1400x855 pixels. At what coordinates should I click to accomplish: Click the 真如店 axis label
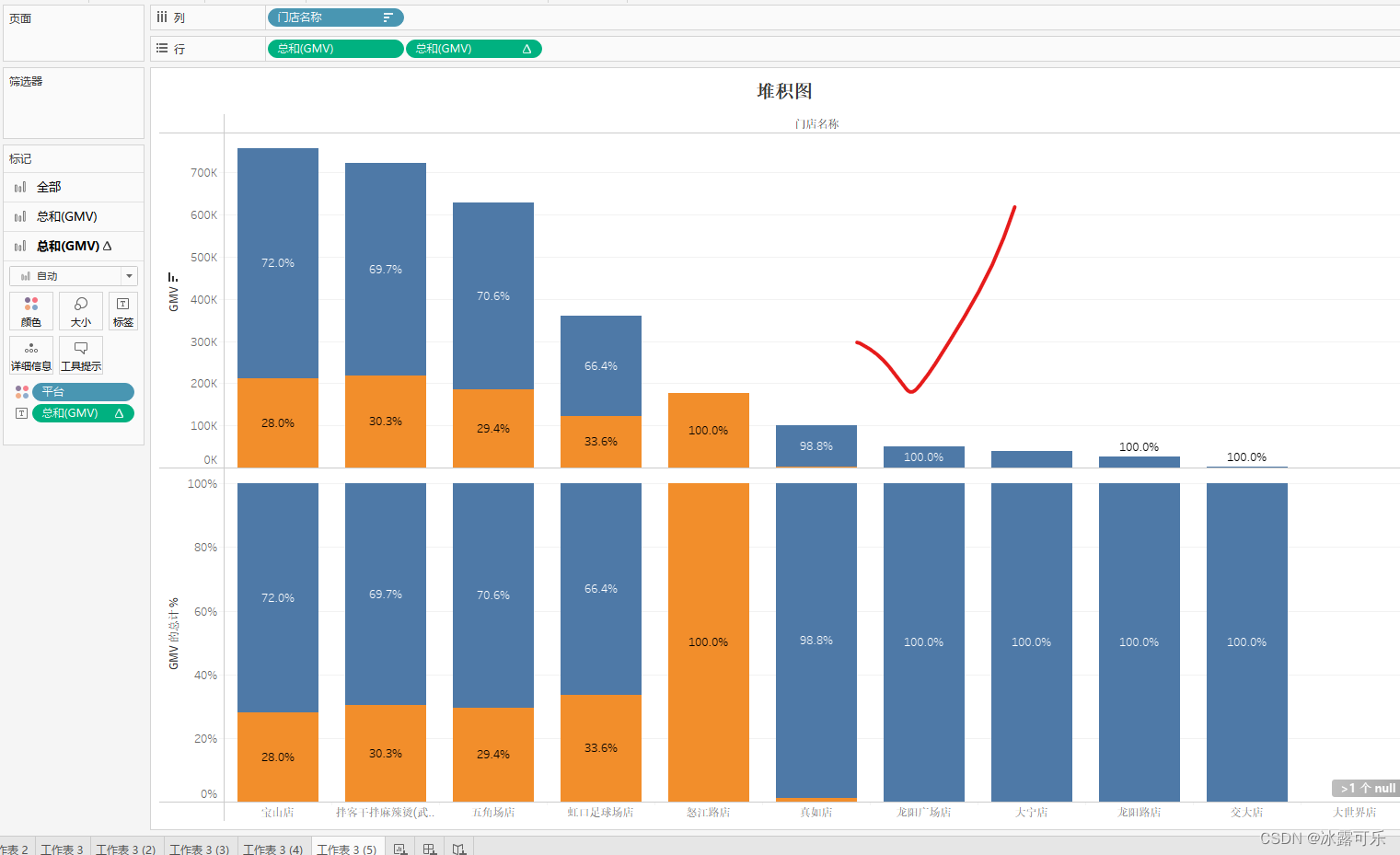816,813
